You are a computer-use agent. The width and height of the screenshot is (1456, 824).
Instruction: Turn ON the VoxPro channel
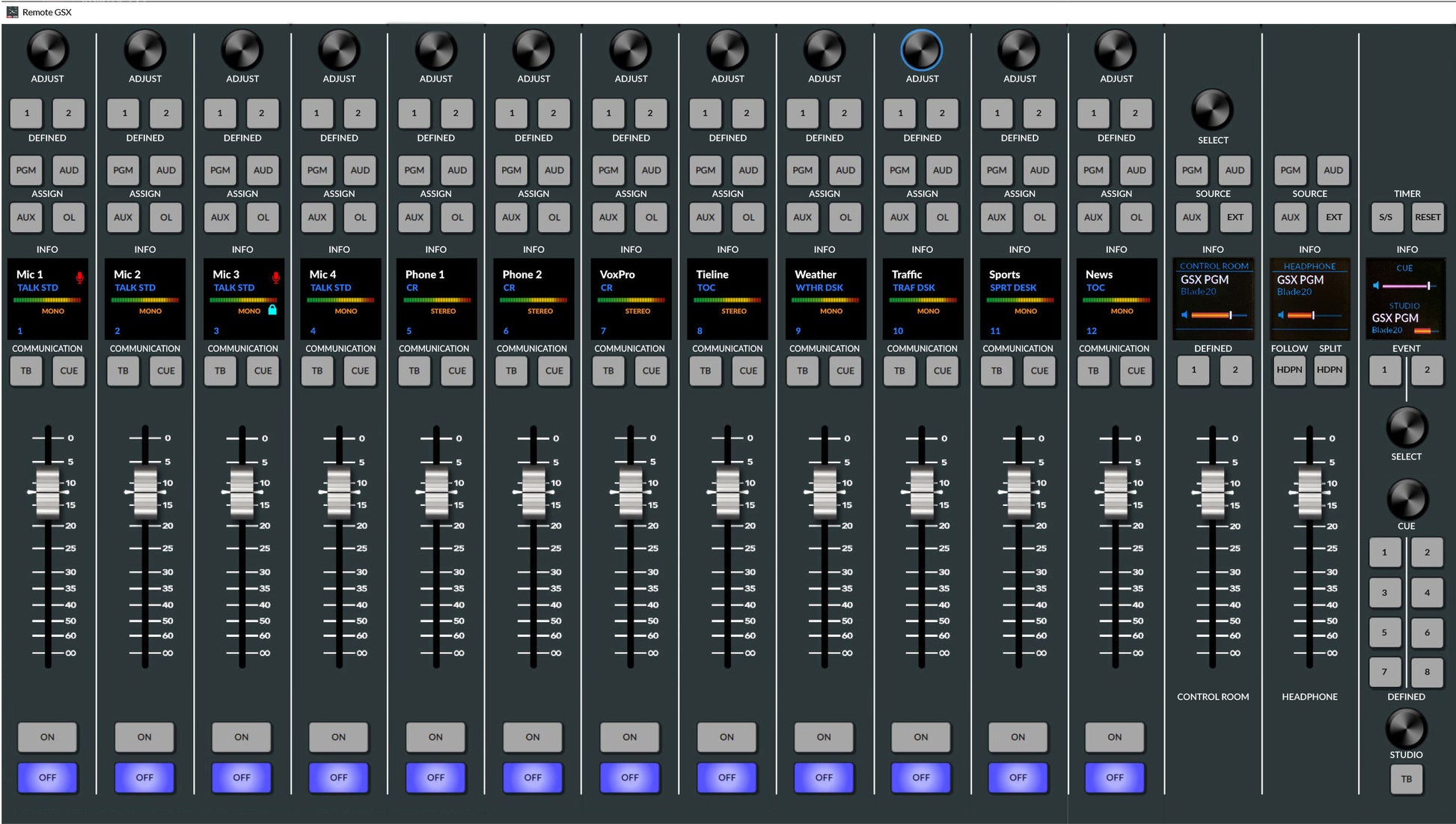629,736
